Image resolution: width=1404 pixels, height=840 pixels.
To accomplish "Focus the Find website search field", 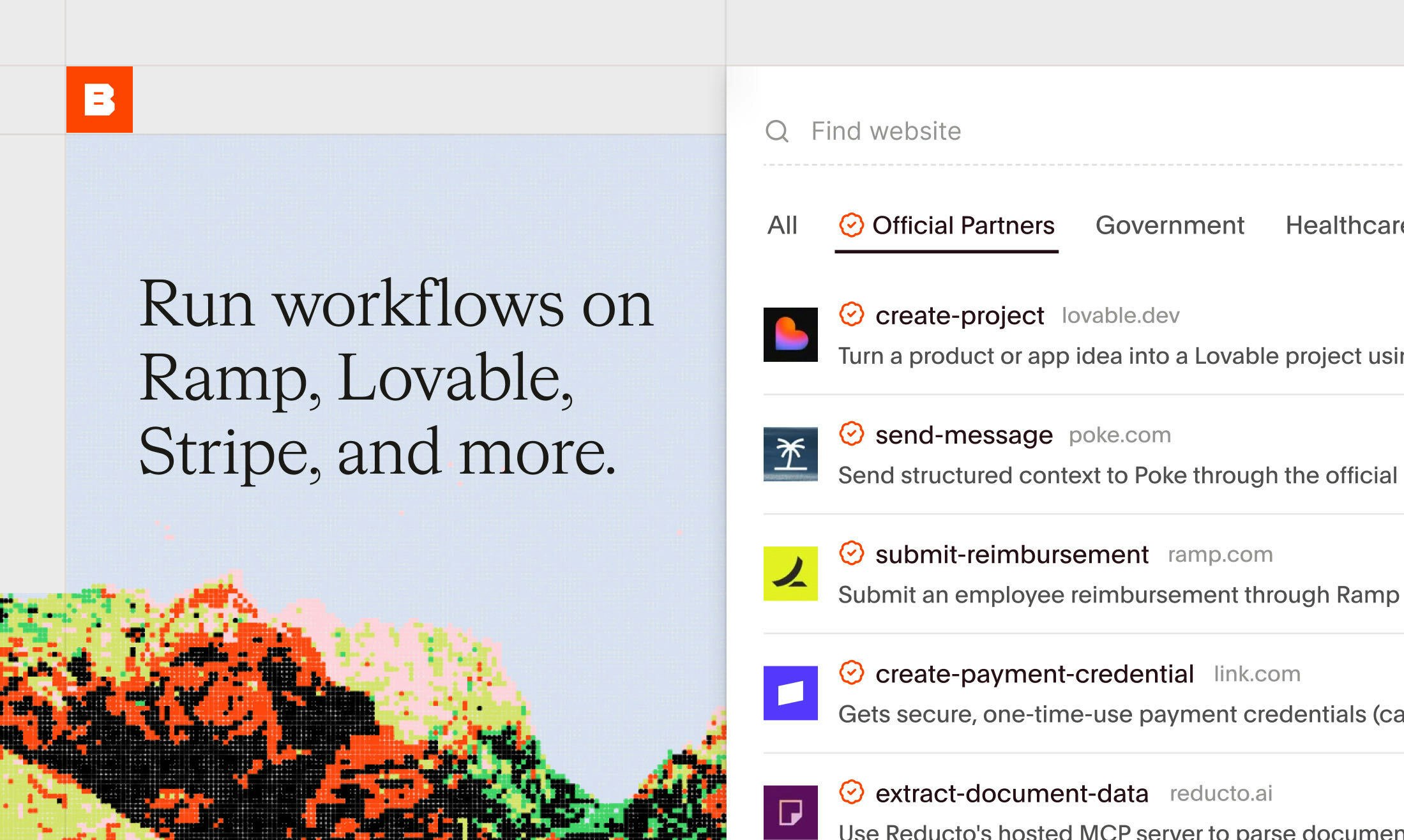I will pos(1083,131).
